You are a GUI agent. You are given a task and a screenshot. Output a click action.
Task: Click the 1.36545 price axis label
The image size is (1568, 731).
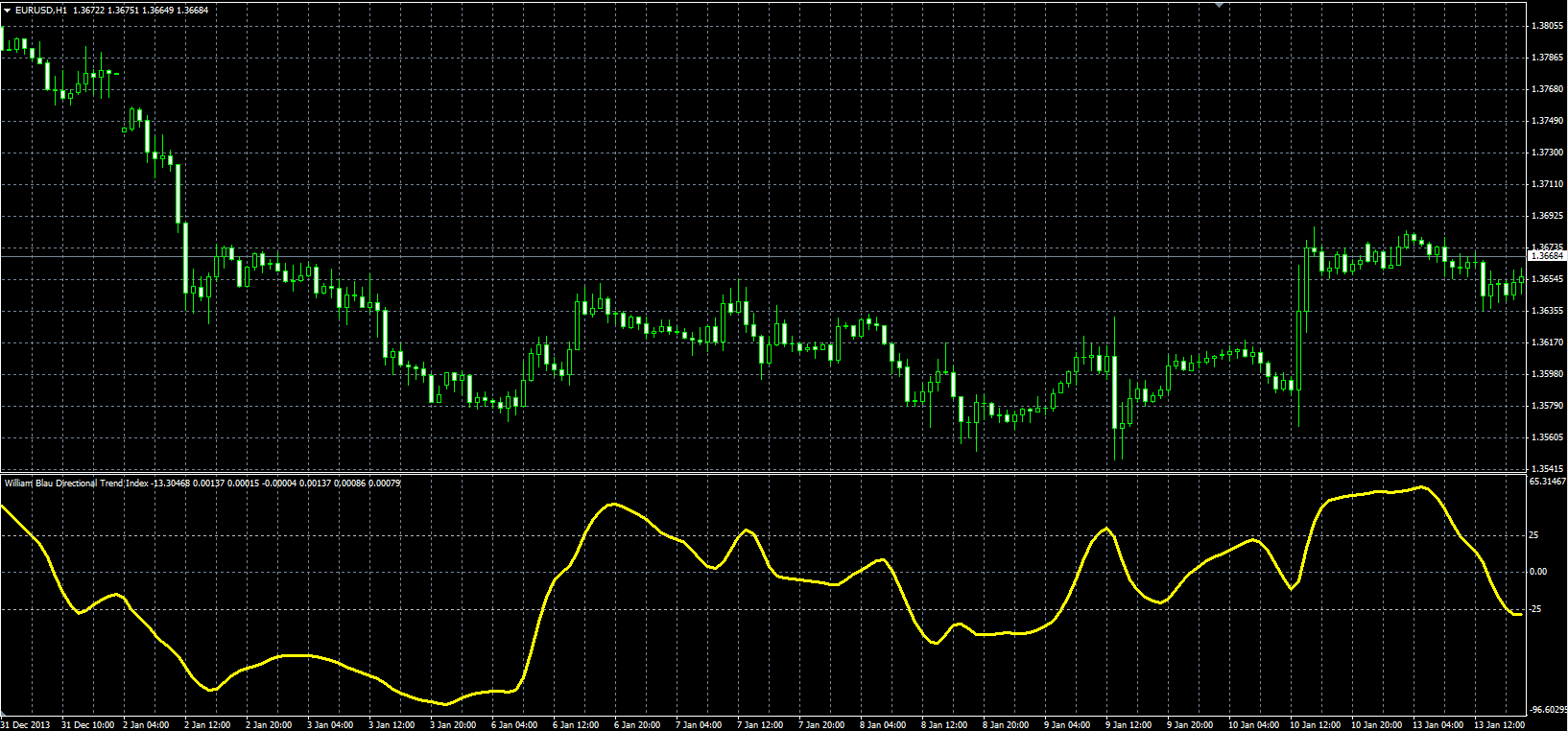(x=1549, y=279)
